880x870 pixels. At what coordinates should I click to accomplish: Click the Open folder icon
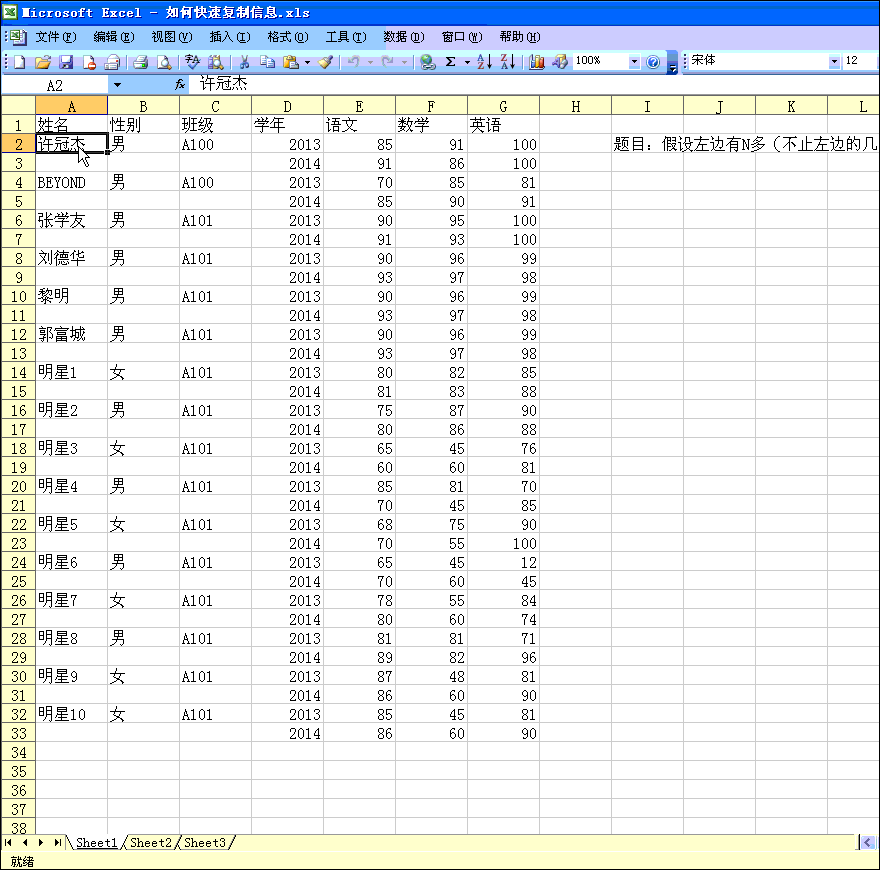pos(42,62)
